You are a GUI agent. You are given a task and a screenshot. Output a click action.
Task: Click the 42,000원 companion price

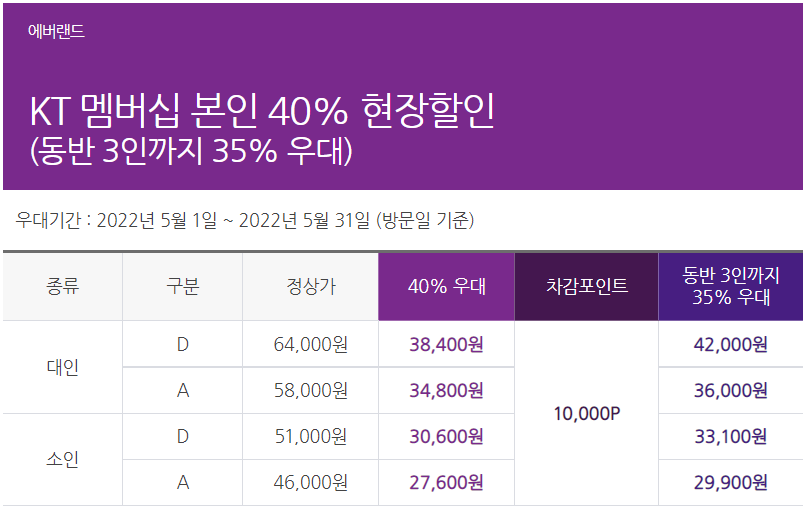pyautogui.click(x=730, y=344)
